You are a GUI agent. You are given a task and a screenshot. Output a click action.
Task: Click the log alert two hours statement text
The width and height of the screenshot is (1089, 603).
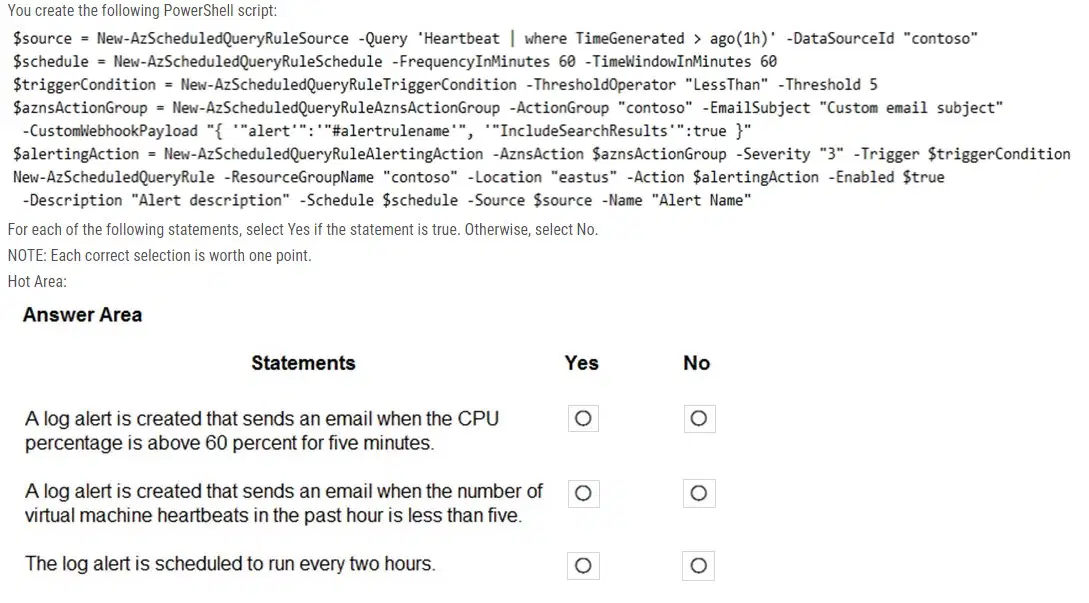point(231,563)
